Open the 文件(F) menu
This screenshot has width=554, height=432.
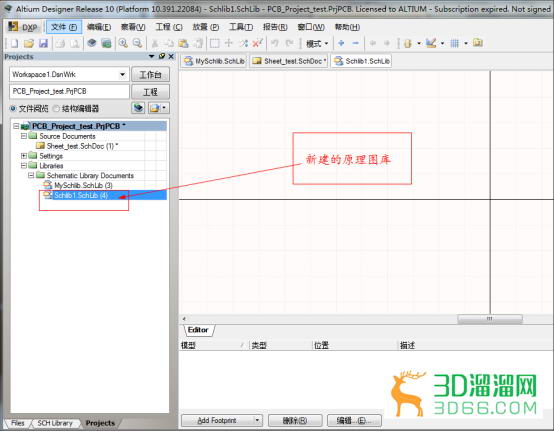point(64,27)
